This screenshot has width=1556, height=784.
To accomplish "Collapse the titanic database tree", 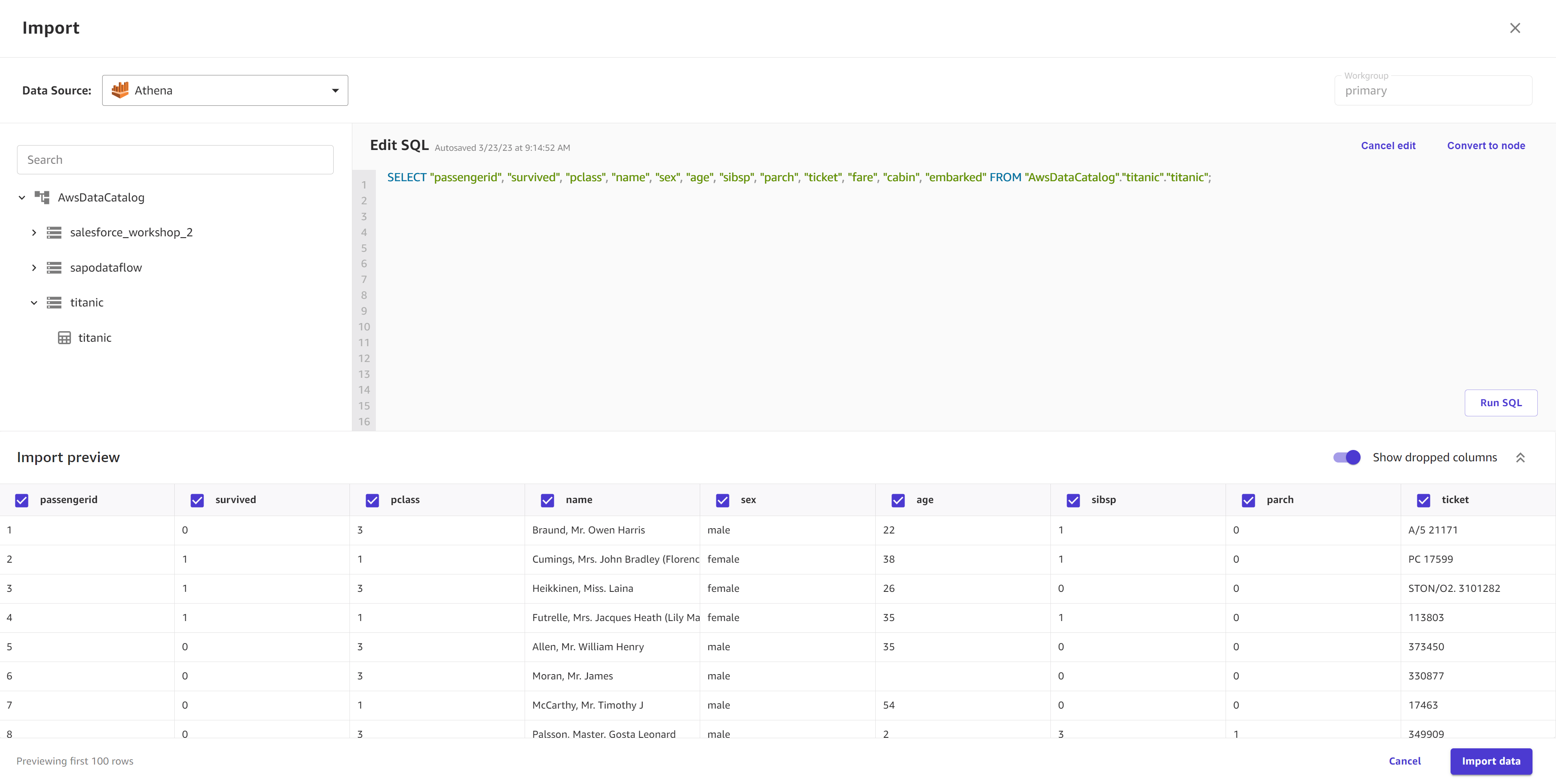I will [x=34, y=302].
